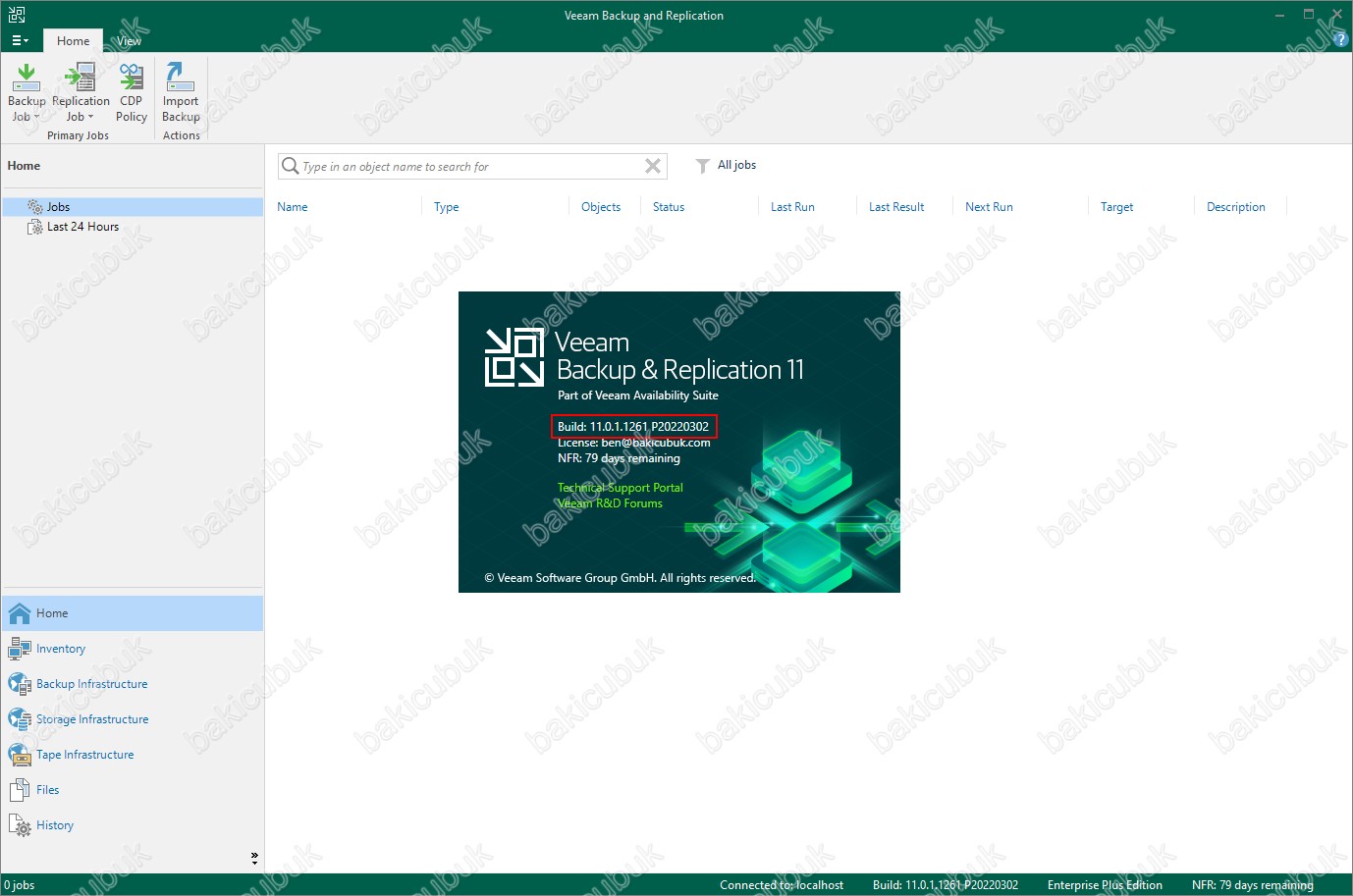
Task: Click the Veeam logo in the splash
Action: point(514,357)
